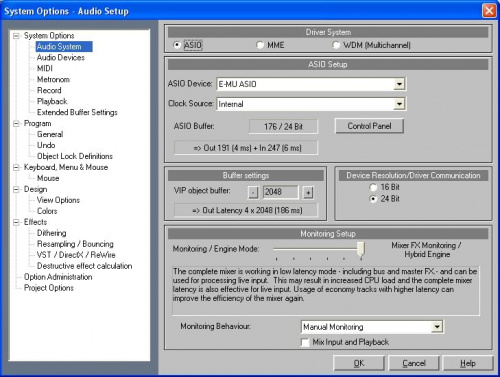The width and height of the screenshot is (500, 377).
Task: Click the Monitoring / Engine Mode slider handle
Action: coord(361,250)
